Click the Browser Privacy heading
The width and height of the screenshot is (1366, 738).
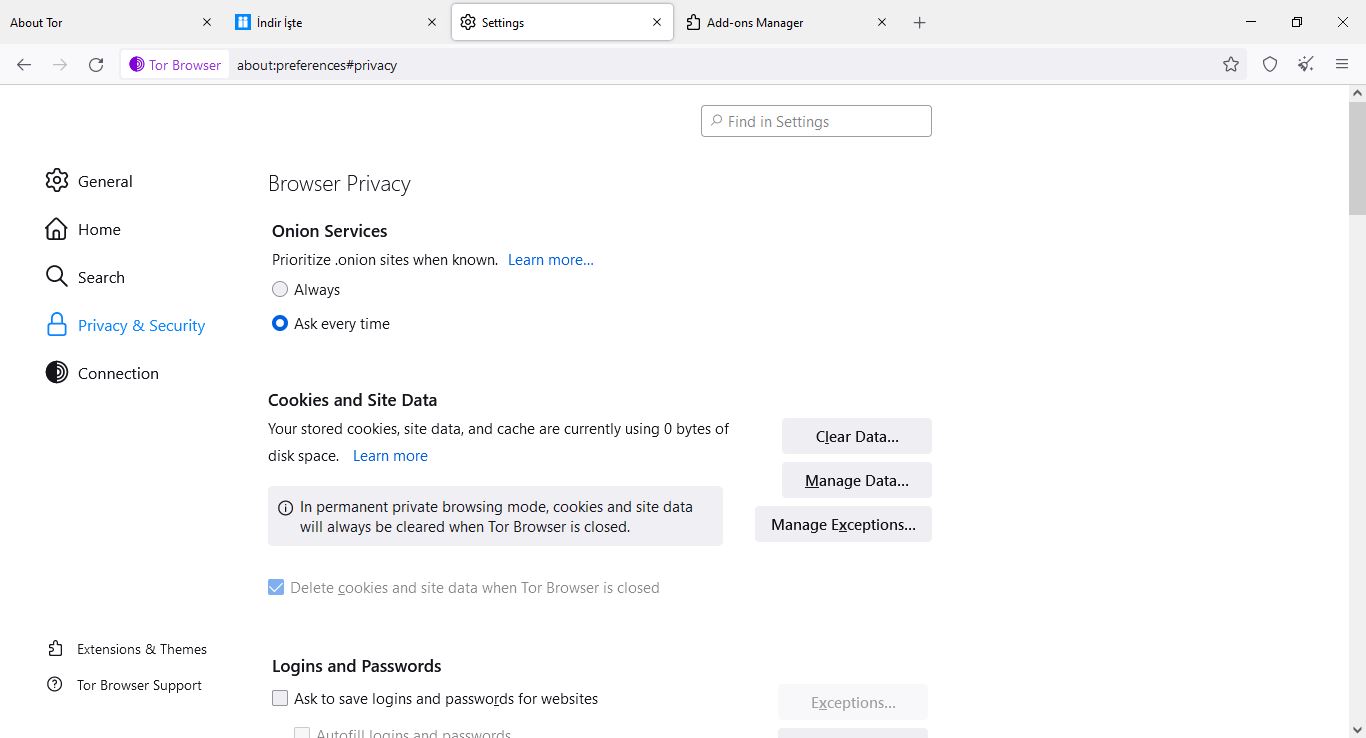coord(339,184)
